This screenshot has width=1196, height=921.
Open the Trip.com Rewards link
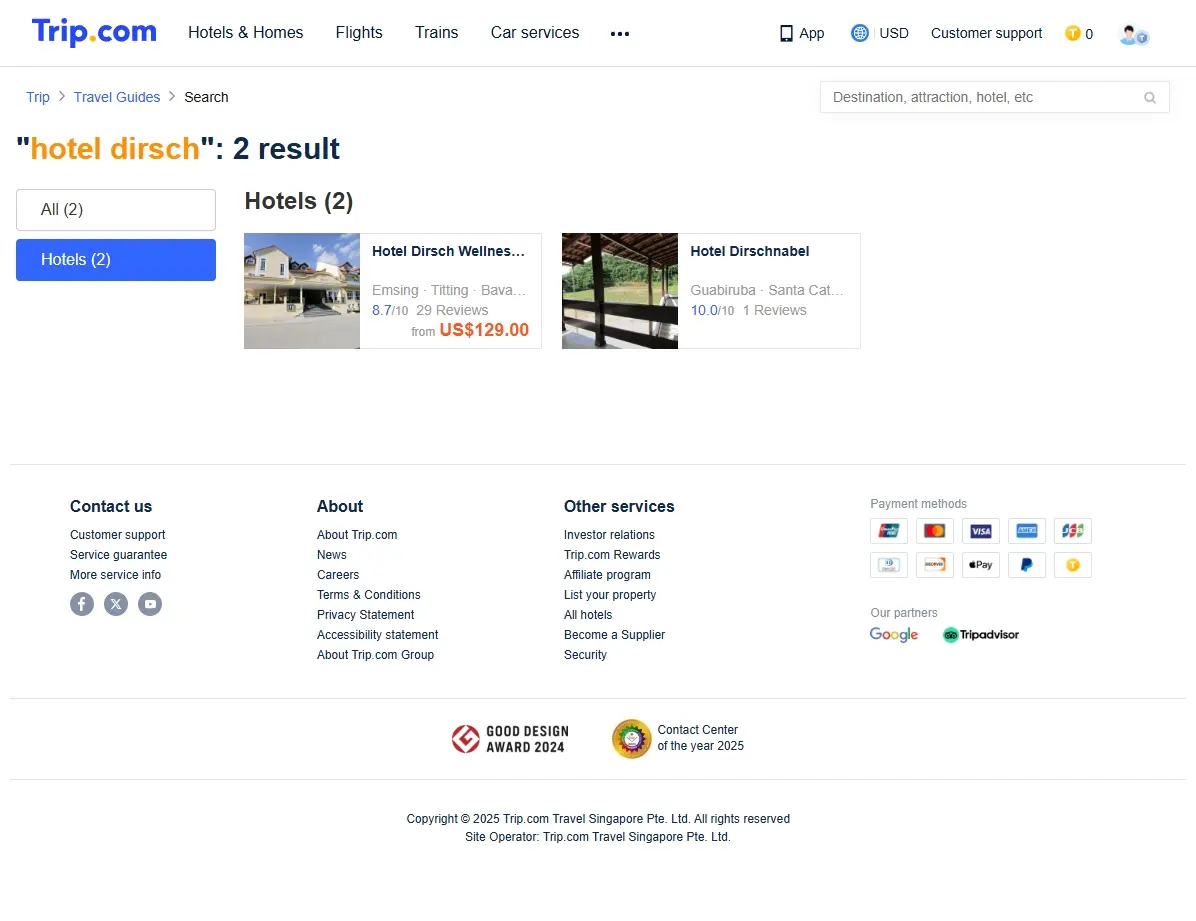click(x=612, y=555)
